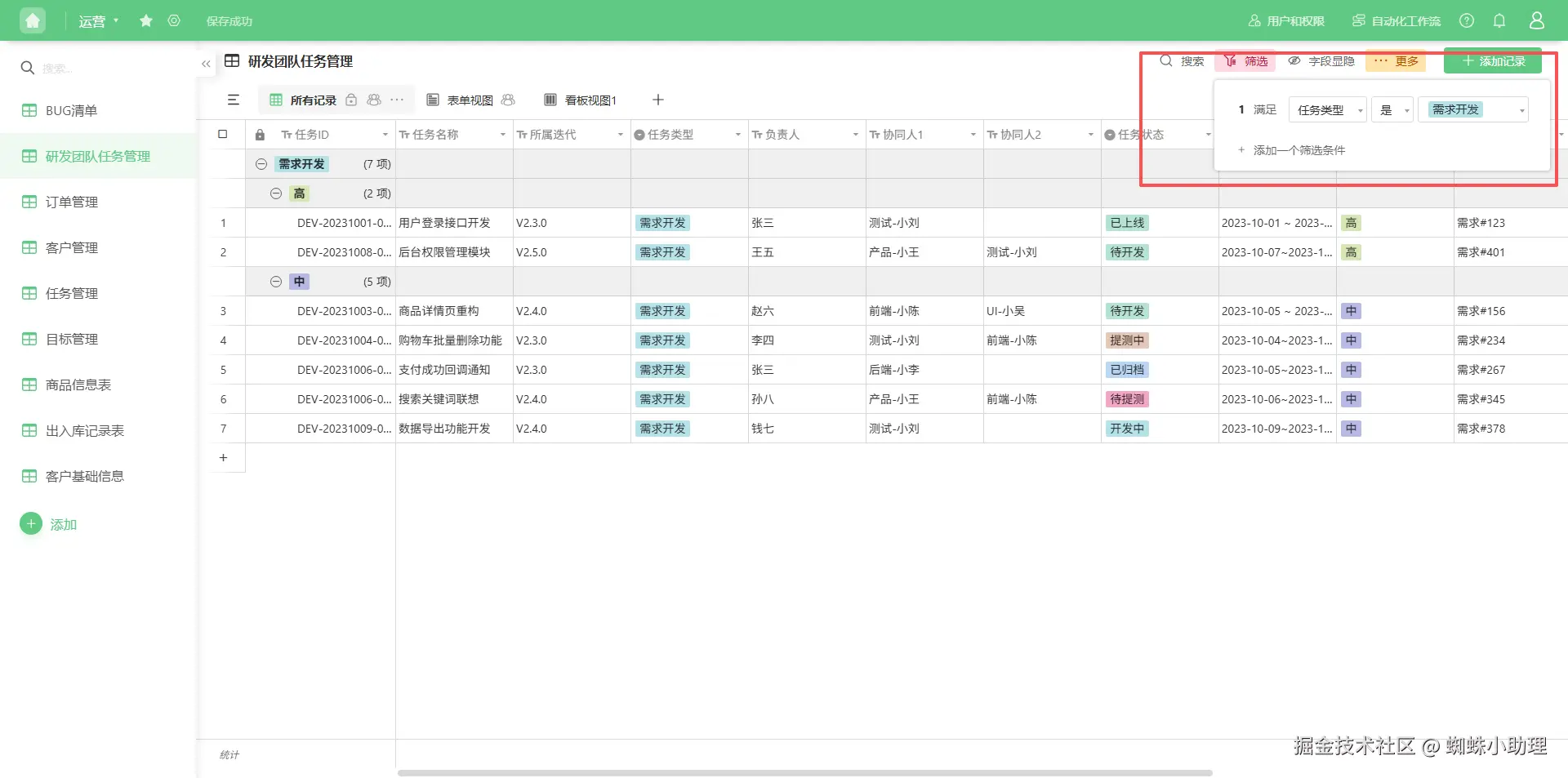Add a new view with the plus icon
The image size is (1568, 778).
coord(658,100)
